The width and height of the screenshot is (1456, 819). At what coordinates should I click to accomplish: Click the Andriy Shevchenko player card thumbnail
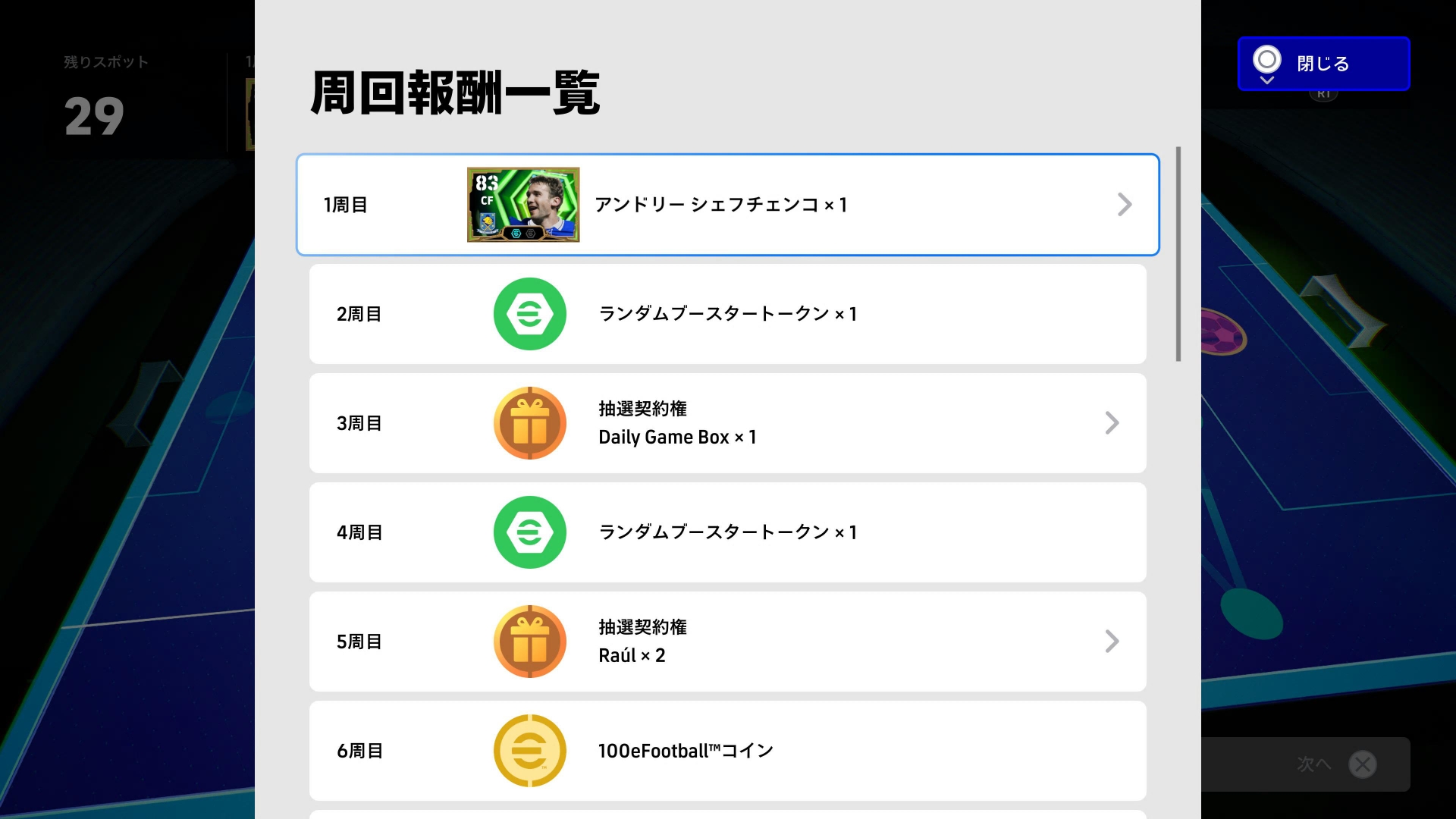pos(523,205)
